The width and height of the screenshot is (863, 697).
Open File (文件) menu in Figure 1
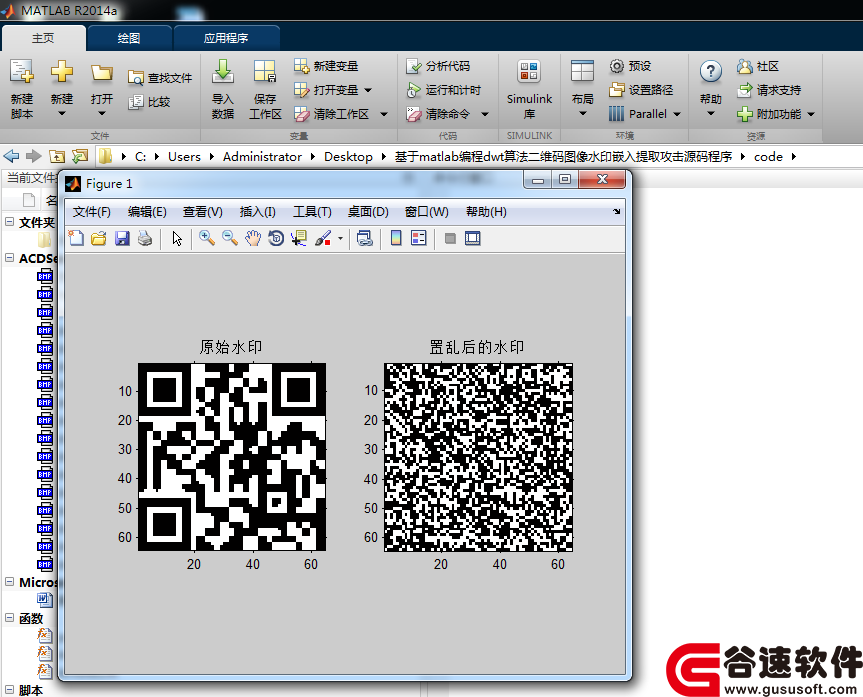click(x=91, y=212)
